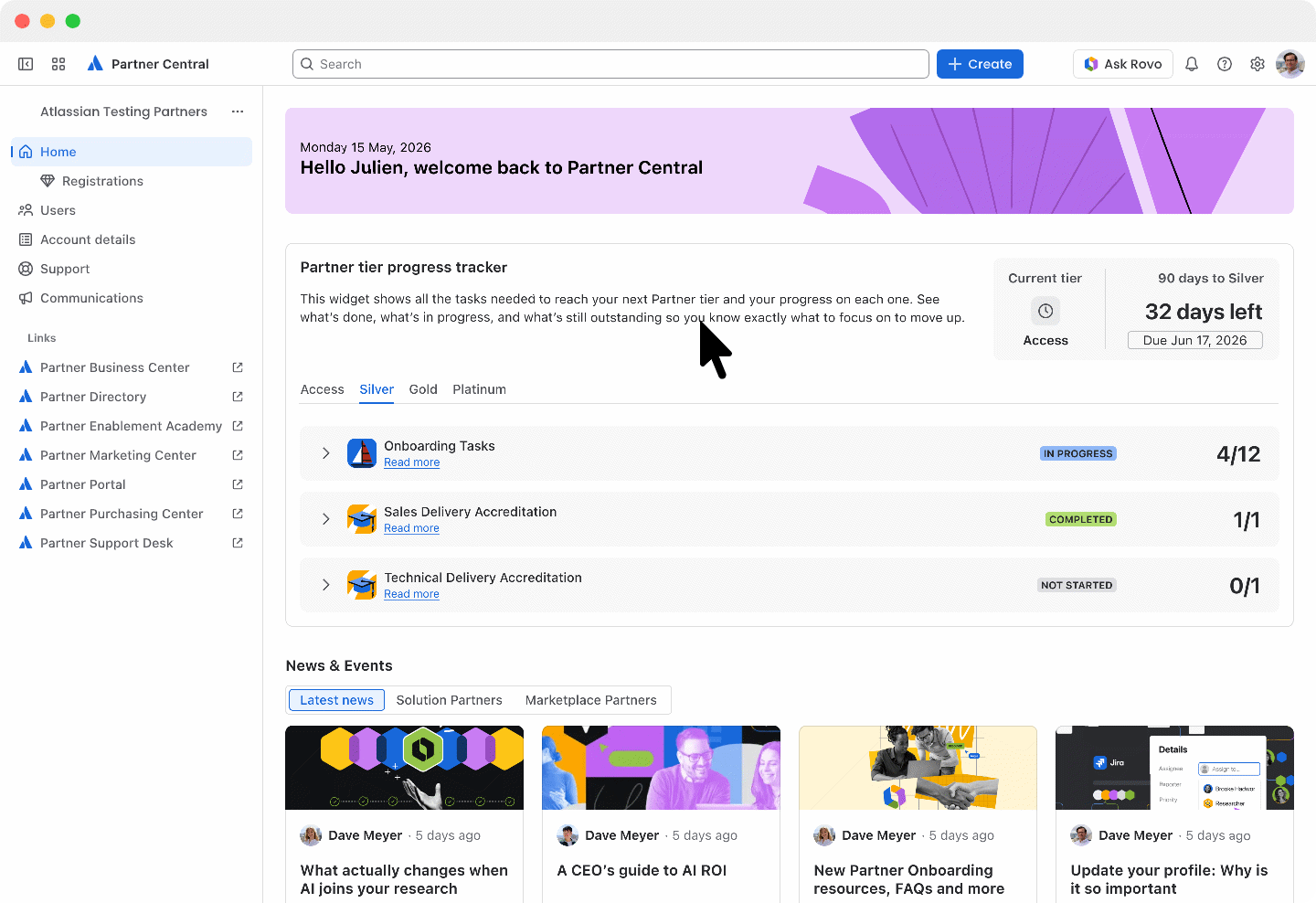Open external link icon for Partner Support Desk

pos(238,543)
